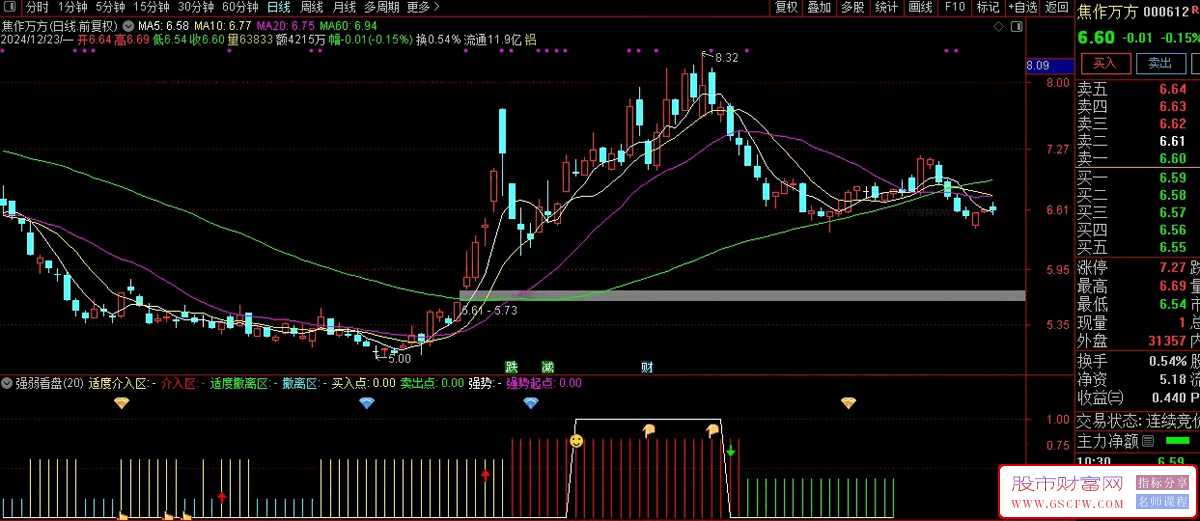Click the 减 marker below the chart
This screenshot has width=1200, height=521.
click(x=547, y=367)
